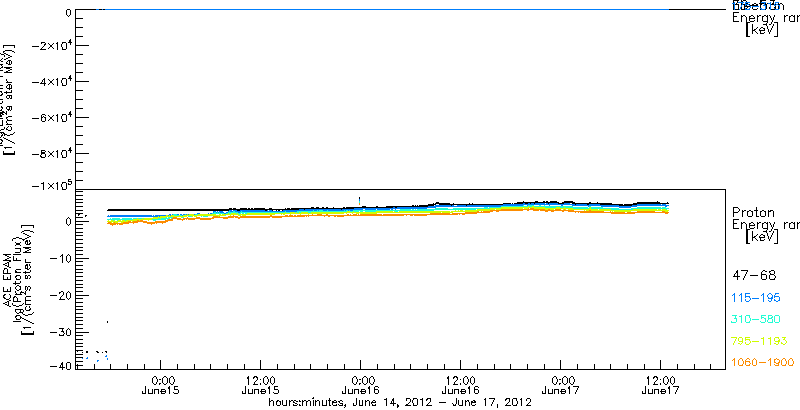Select the -1×10⁵ tick label
The image size is (800, 410).
click(x=51, y=184)
